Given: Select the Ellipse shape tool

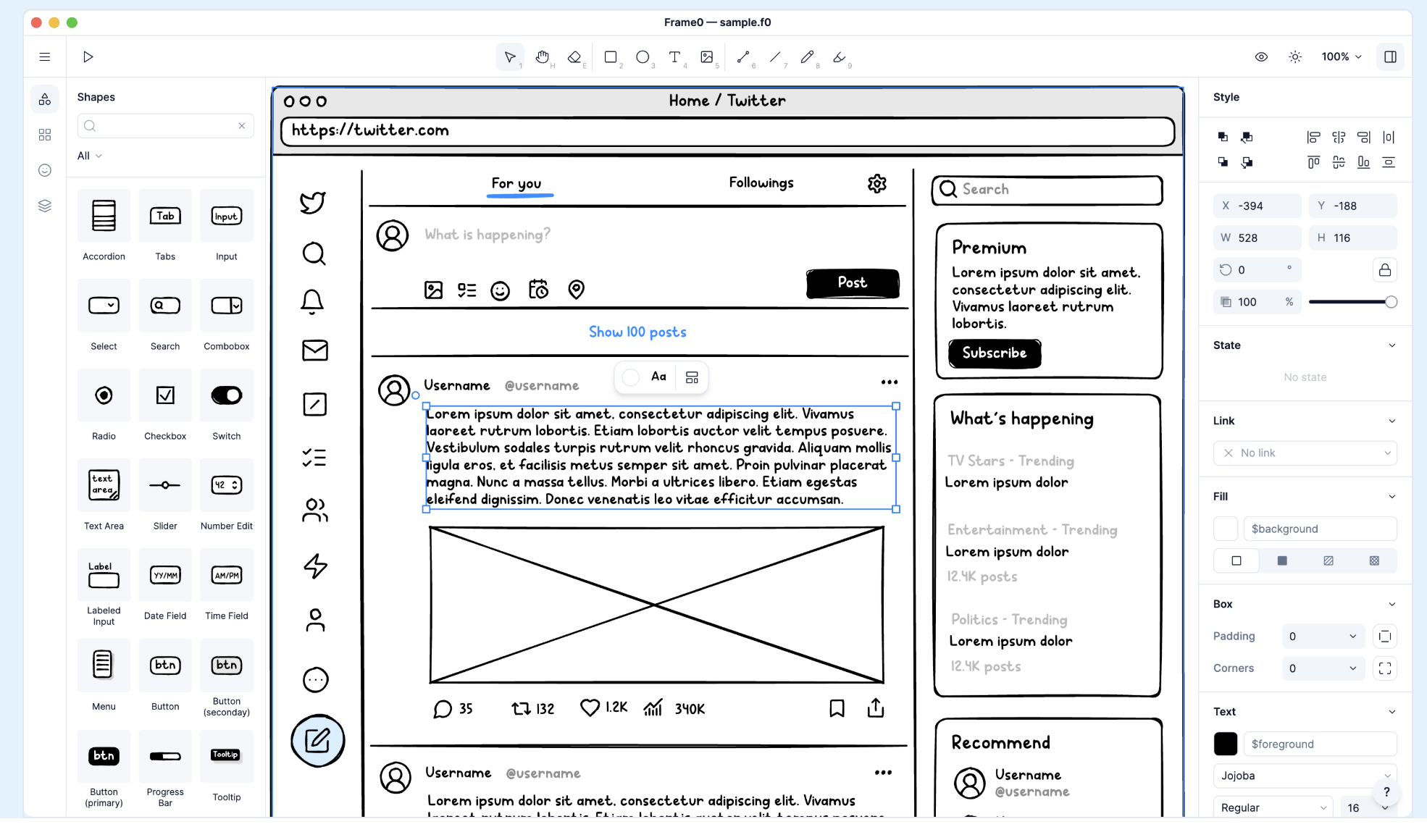Looking at the screenshot, I should point(643,57).
